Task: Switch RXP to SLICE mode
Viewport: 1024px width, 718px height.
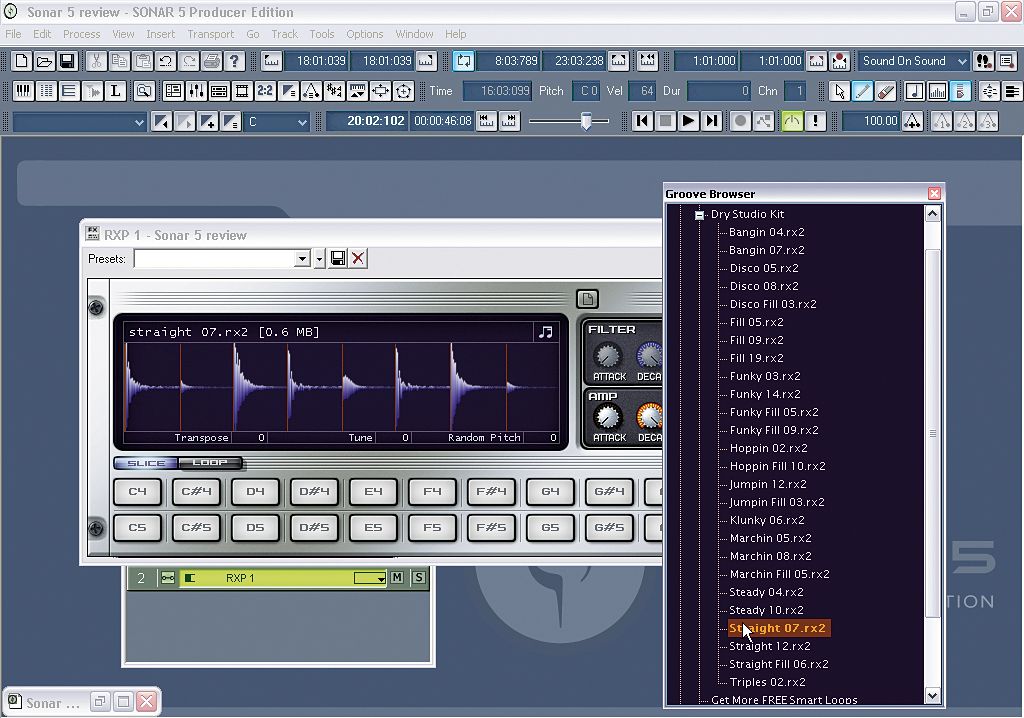Action: (x=146, y=463)
